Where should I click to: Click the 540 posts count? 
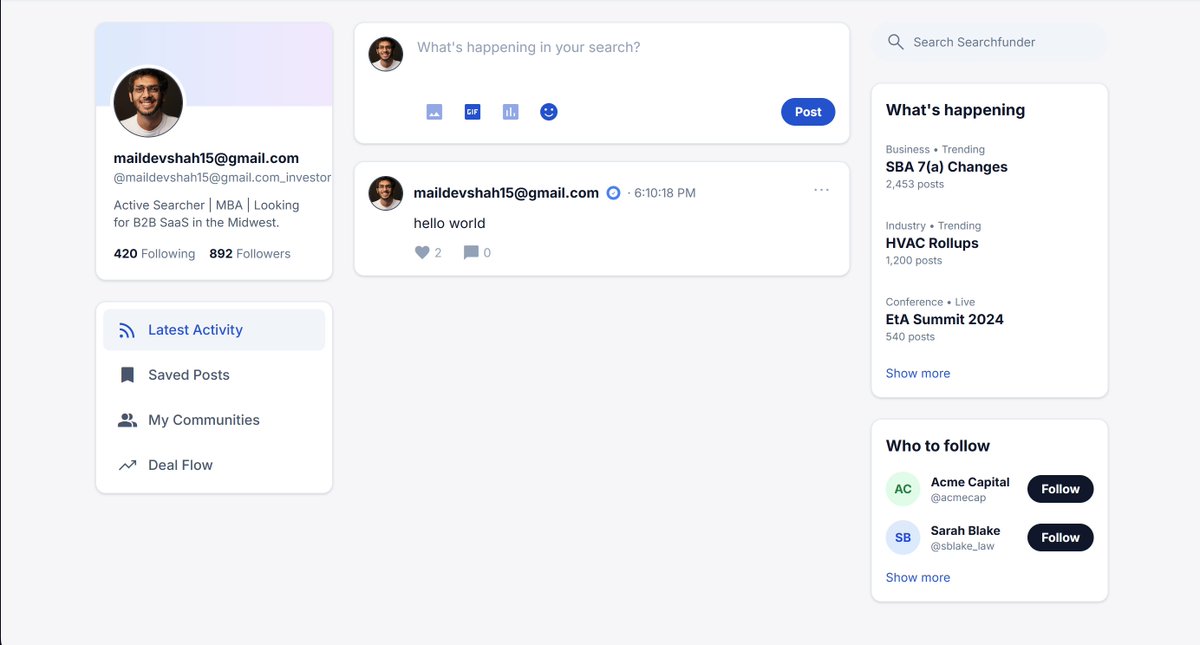click(x=910, y=337)
